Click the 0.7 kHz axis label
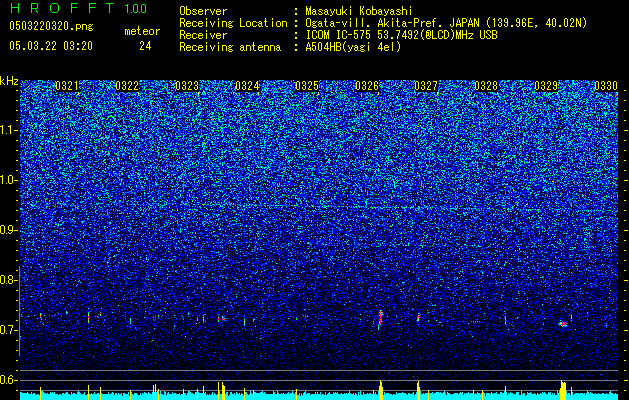Image resolution: width=629 pixels, height=400 pixels. [8, 330]
